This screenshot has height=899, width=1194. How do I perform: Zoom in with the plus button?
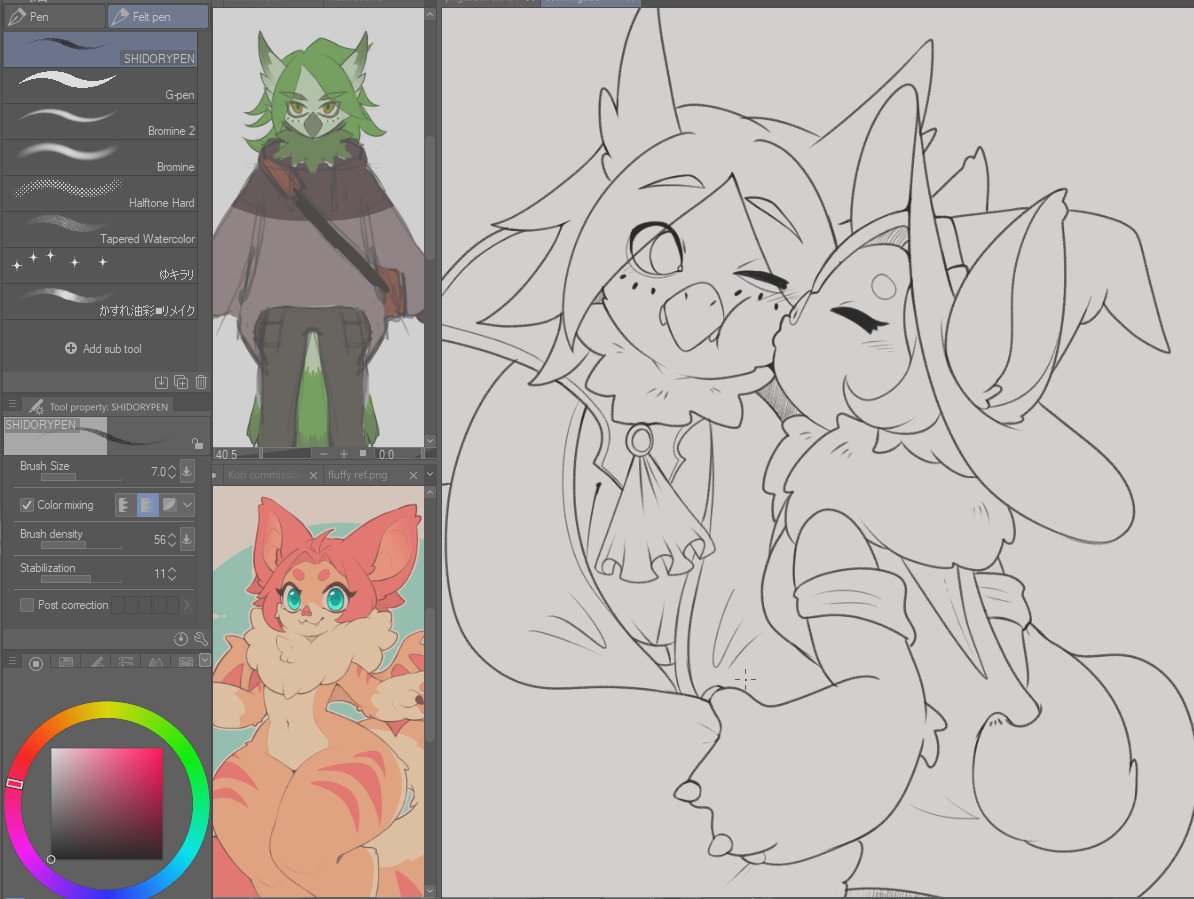pos(344,453)
